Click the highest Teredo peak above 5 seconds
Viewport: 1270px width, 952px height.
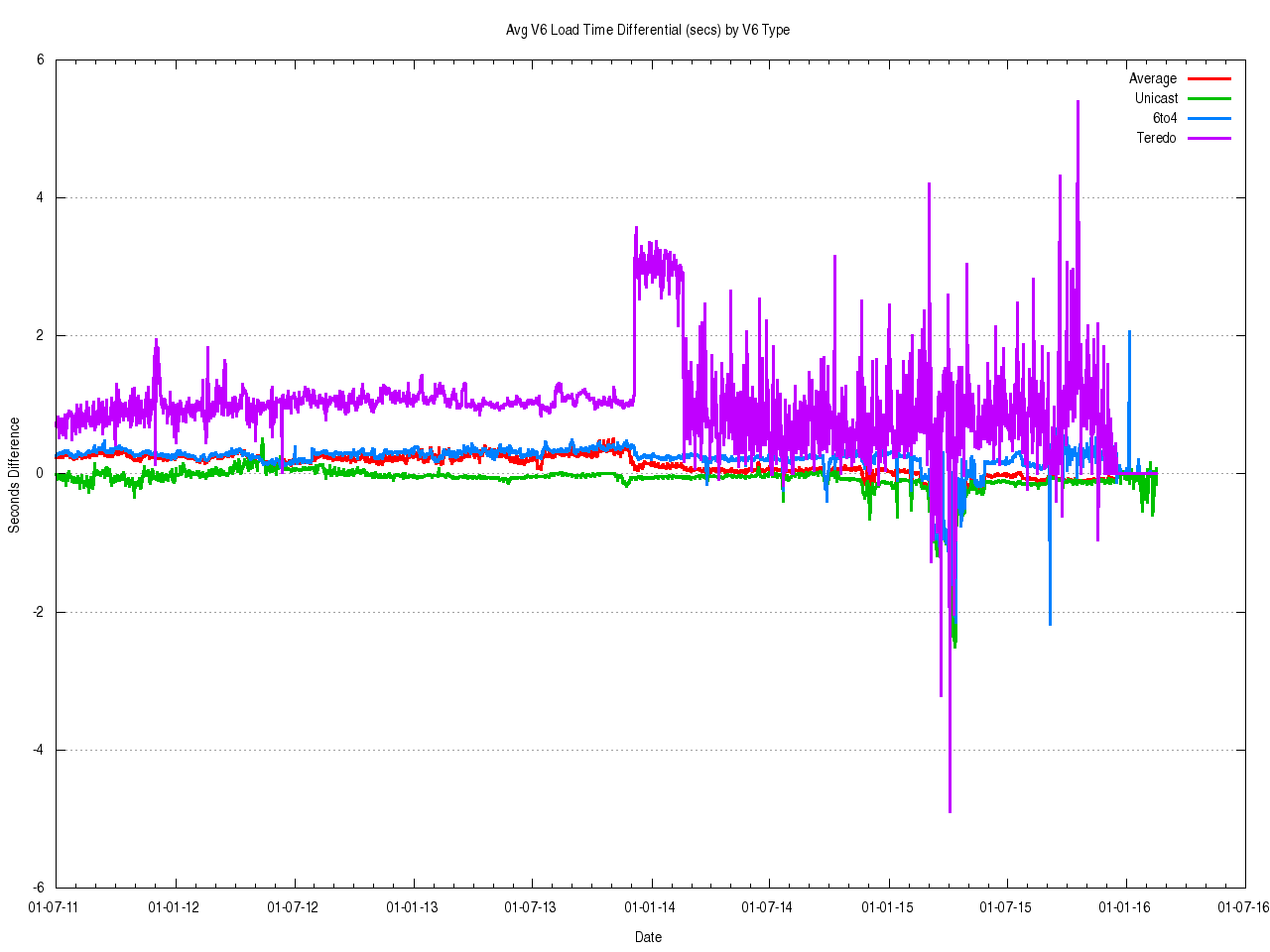1078,103
